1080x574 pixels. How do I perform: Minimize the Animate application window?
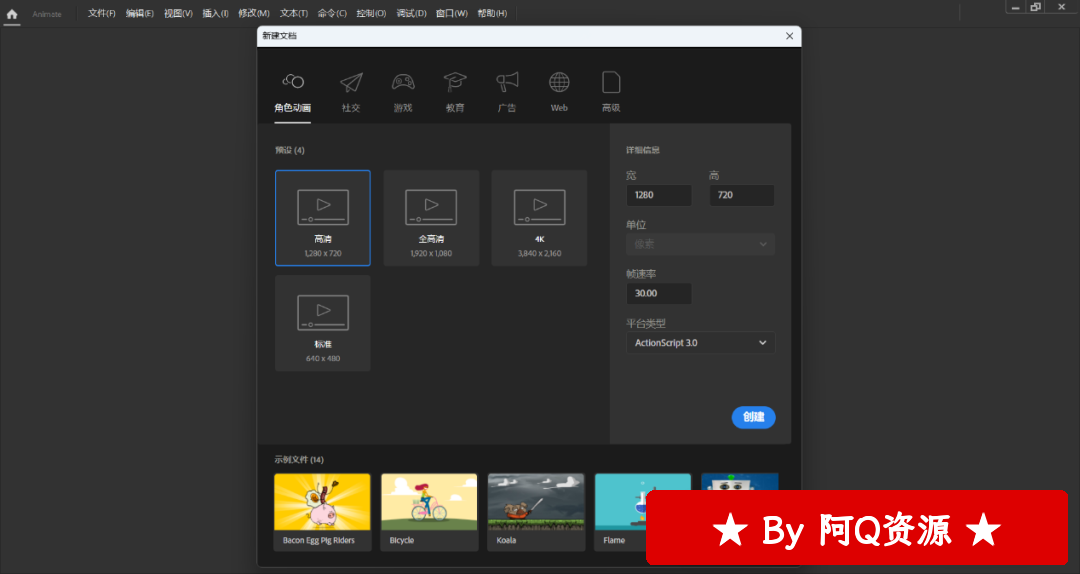click(1015, 8)
